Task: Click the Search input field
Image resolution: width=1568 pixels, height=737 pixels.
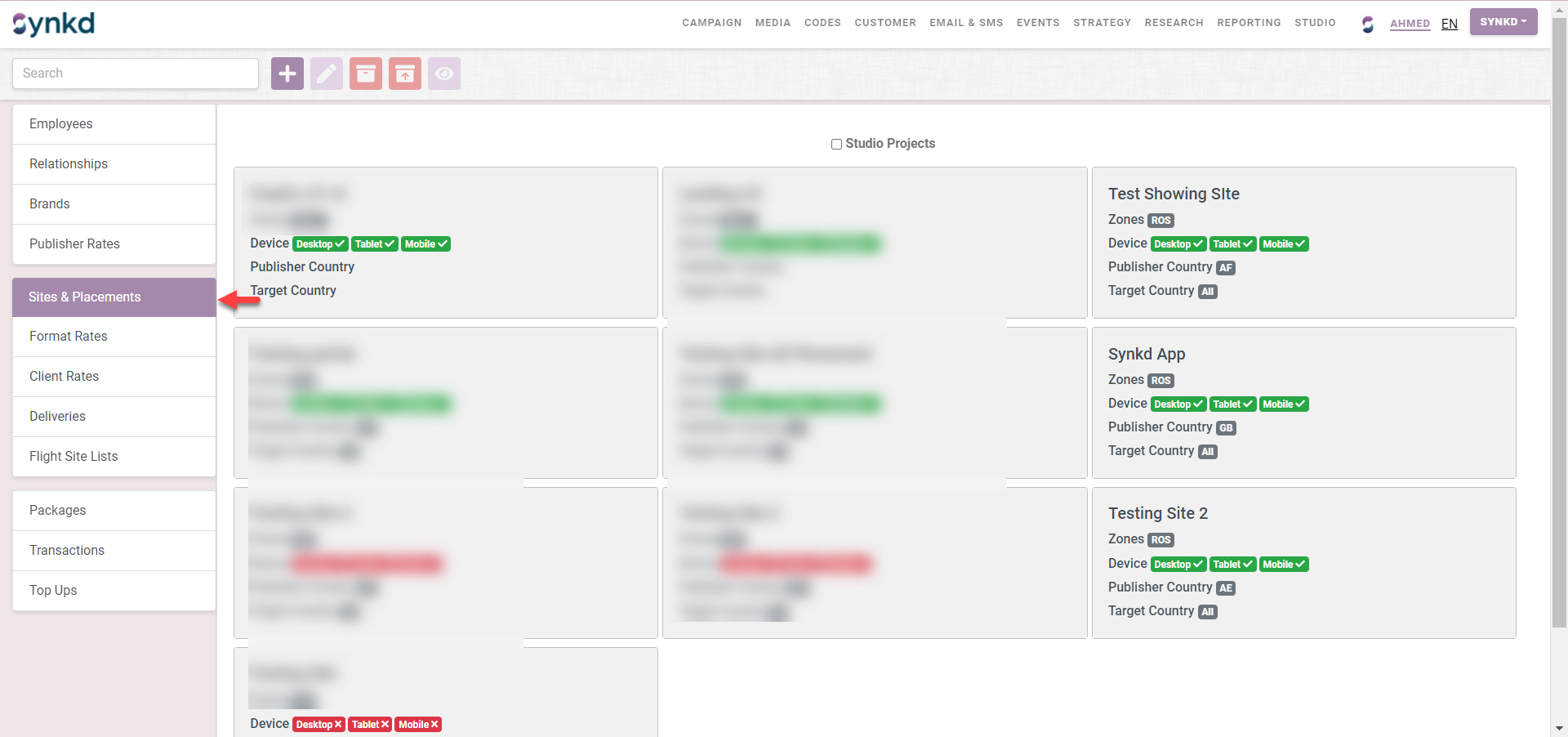Action: (136, 74)
